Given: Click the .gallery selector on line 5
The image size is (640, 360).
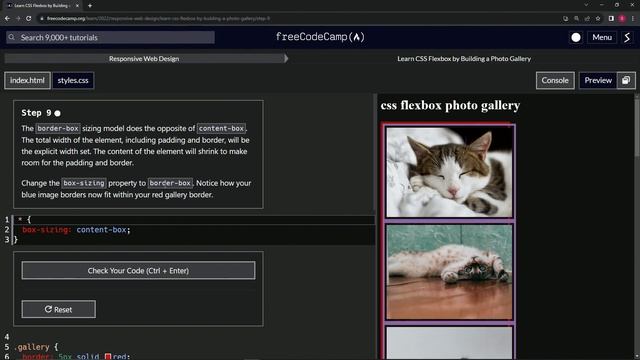Looking at the screenshot, I should (32, 347).
